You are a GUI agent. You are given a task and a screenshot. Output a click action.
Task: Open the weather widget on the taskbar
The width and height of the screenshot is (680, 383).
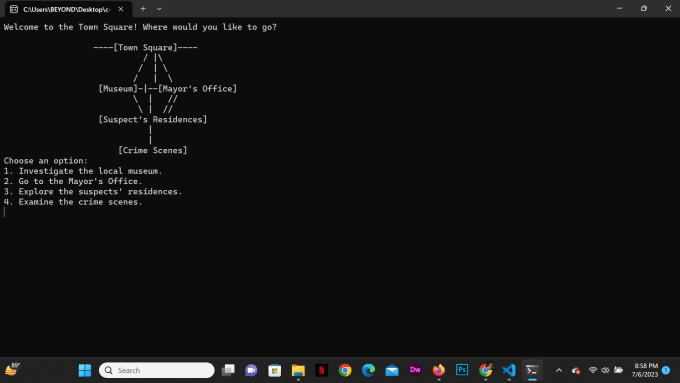point(12,369)
